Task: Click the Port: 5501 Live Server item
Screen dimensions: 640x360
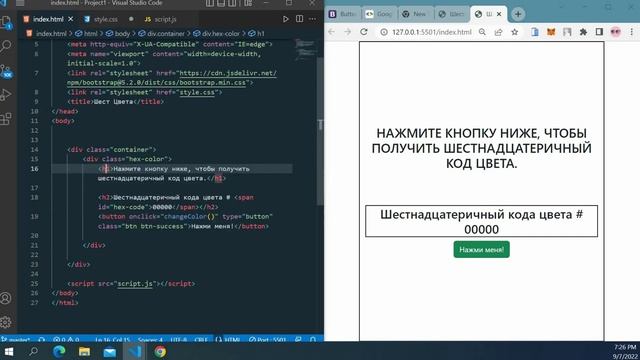Action: click(x=267, y=340)
